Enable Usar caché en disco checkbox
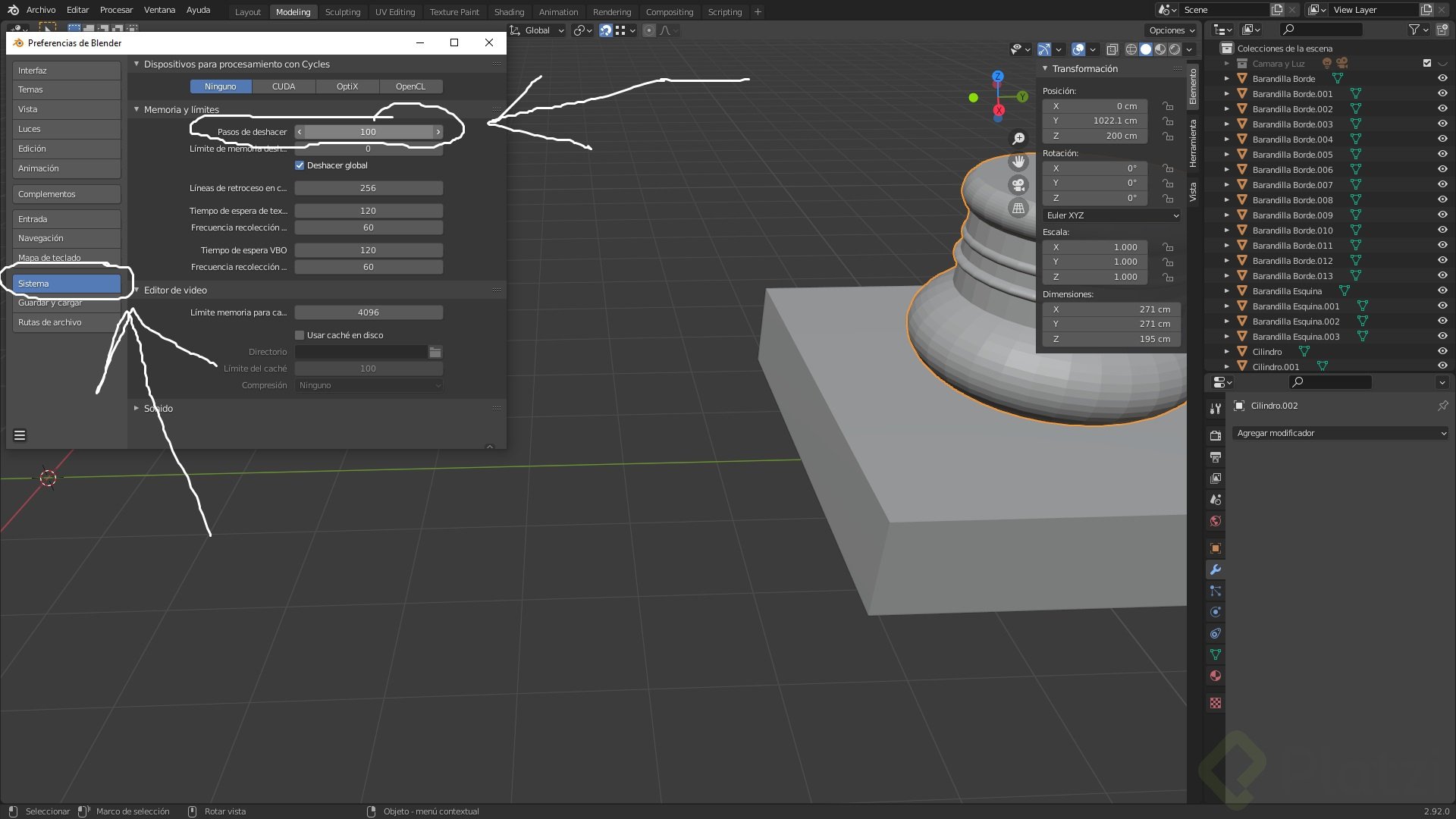This screenshot has height=819, width=1456. [300, 335]
